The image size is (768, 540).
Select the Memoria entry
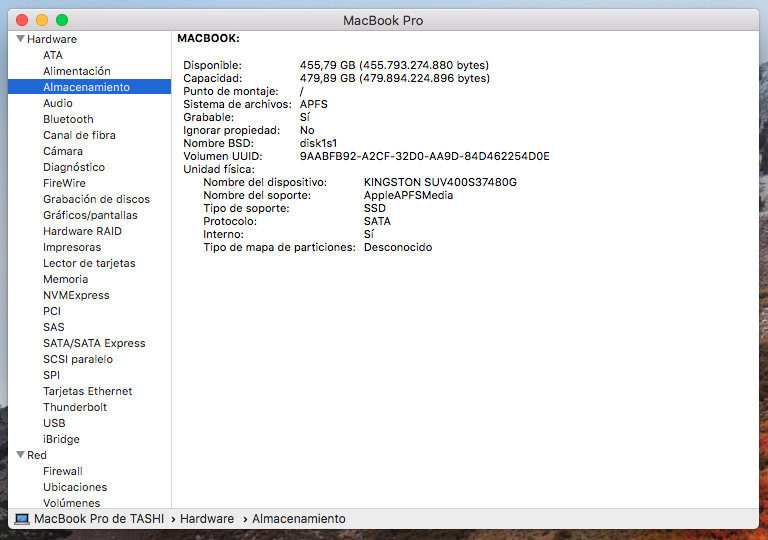click(x=66, y=279)
